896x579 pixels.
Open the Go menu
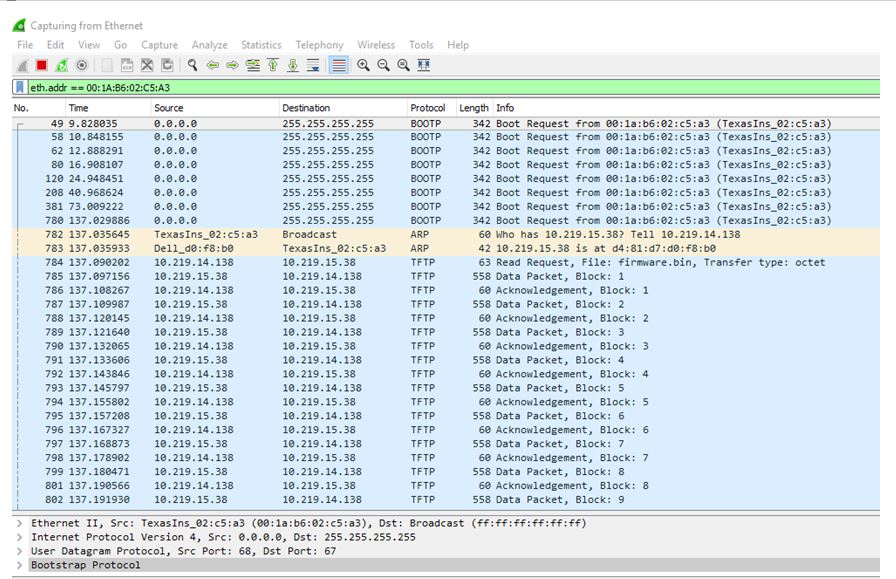[121, 45]
